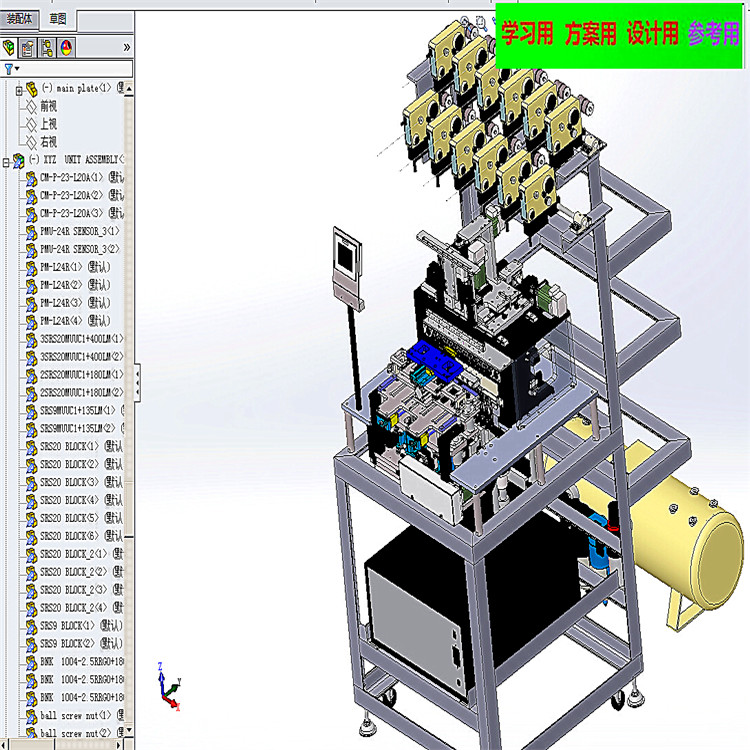Open the PropertyManager tab icon
This screenshot has height=750, width=750.
coord(28,47)
